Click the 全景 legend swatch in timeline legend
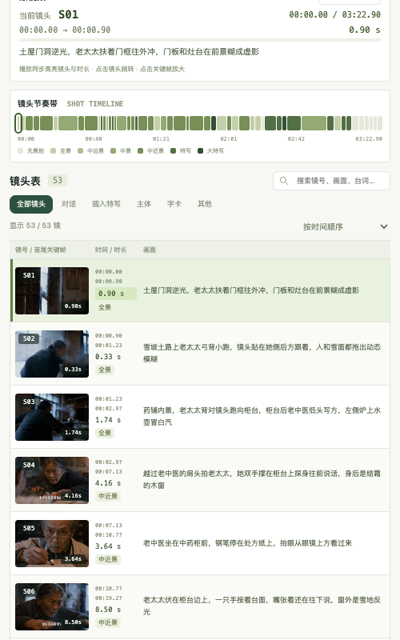Viewport: 400px width, 640px height. pyautogui.click(x=53, y=151)
